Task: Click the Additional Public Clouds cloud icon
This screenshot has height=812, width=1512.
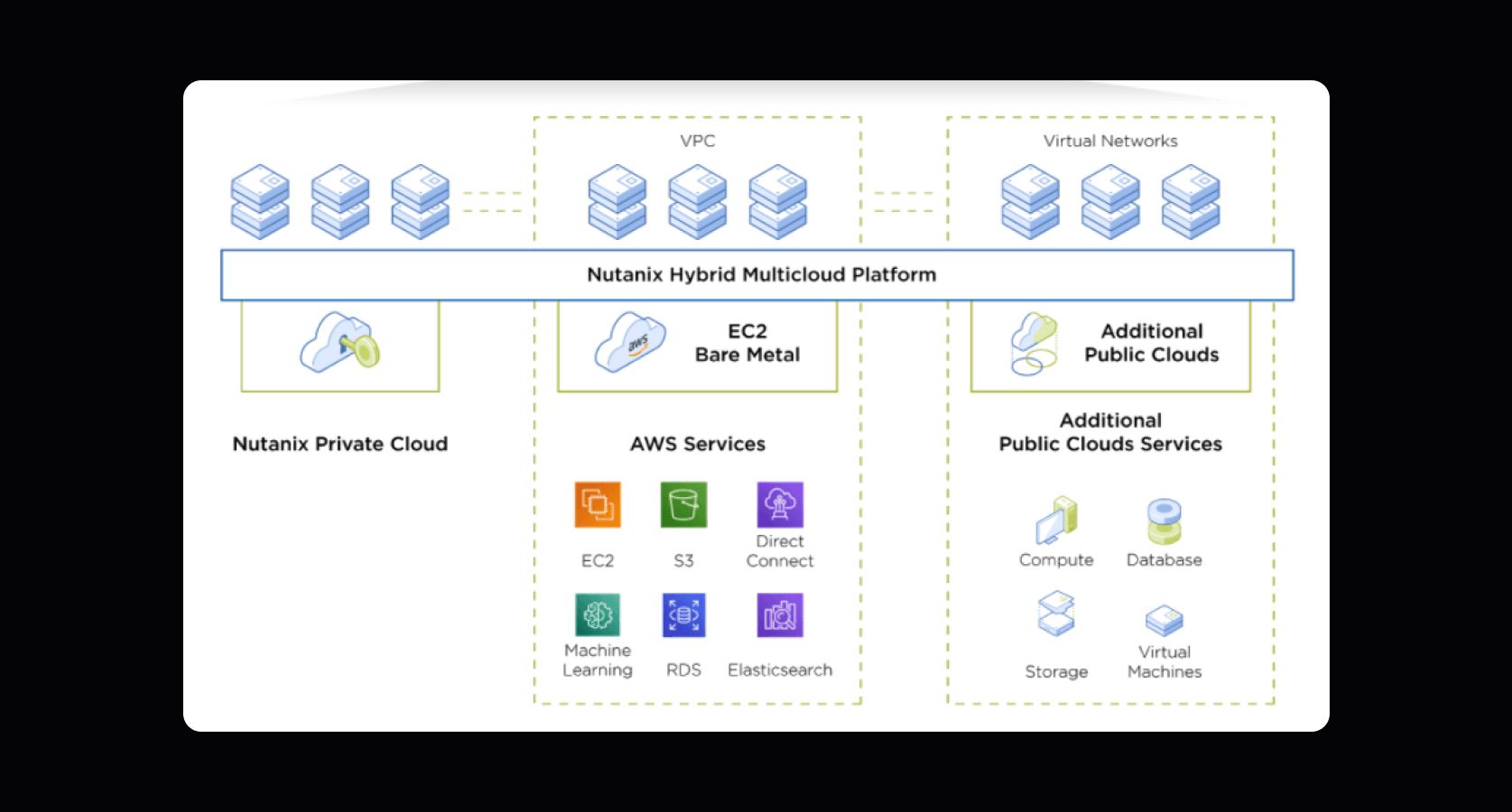Action: coord(1034,344)
